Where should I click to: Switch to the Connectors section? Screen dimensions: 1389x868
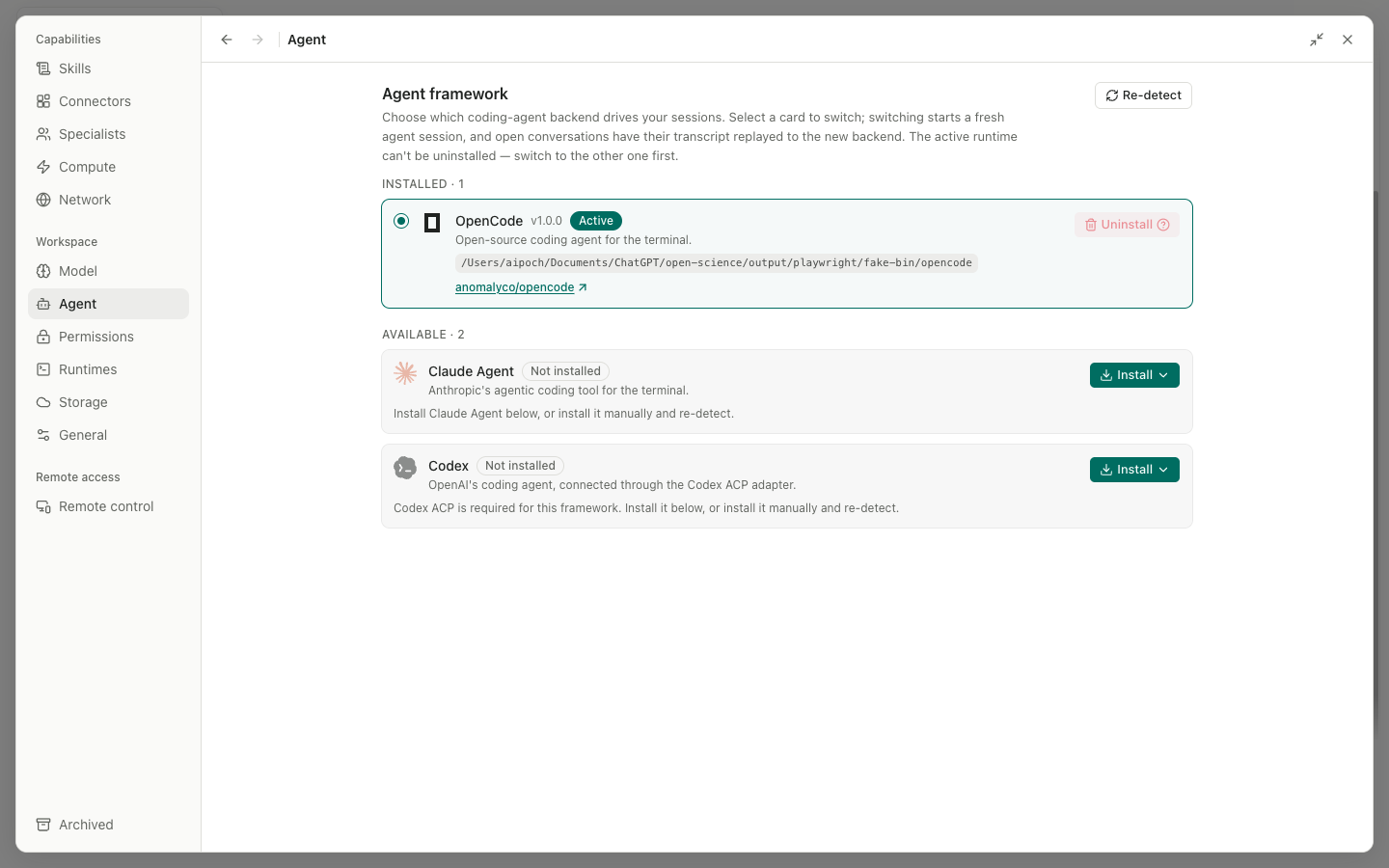[x=108, y=101]
